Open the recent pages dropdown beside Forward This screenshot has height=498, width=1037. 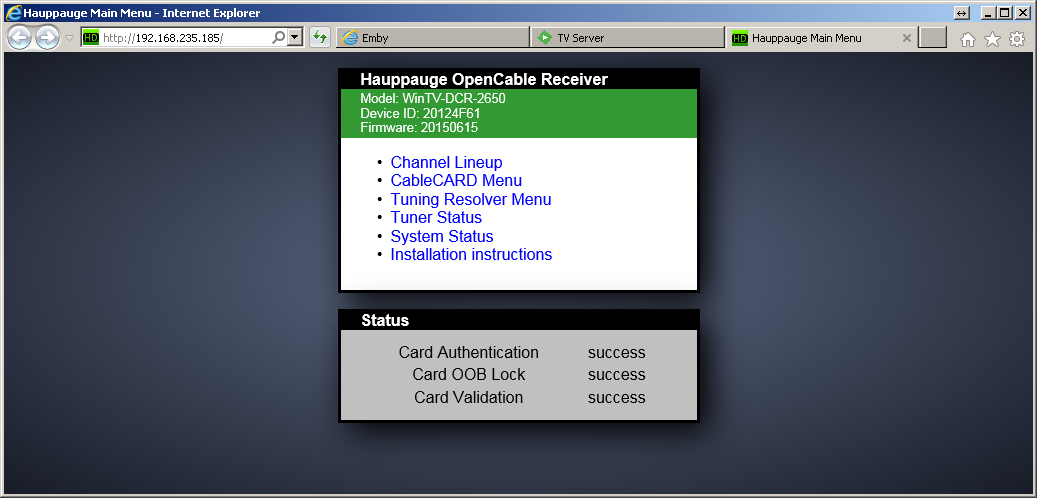point(69,38)
